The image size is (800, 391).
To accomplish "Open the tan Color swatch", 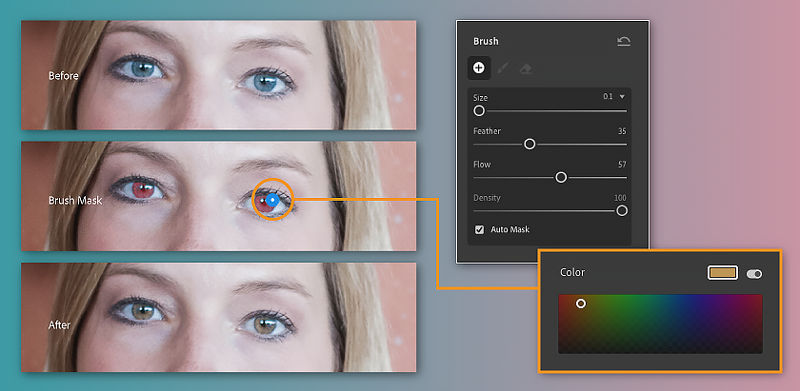I will pos(722,273).
